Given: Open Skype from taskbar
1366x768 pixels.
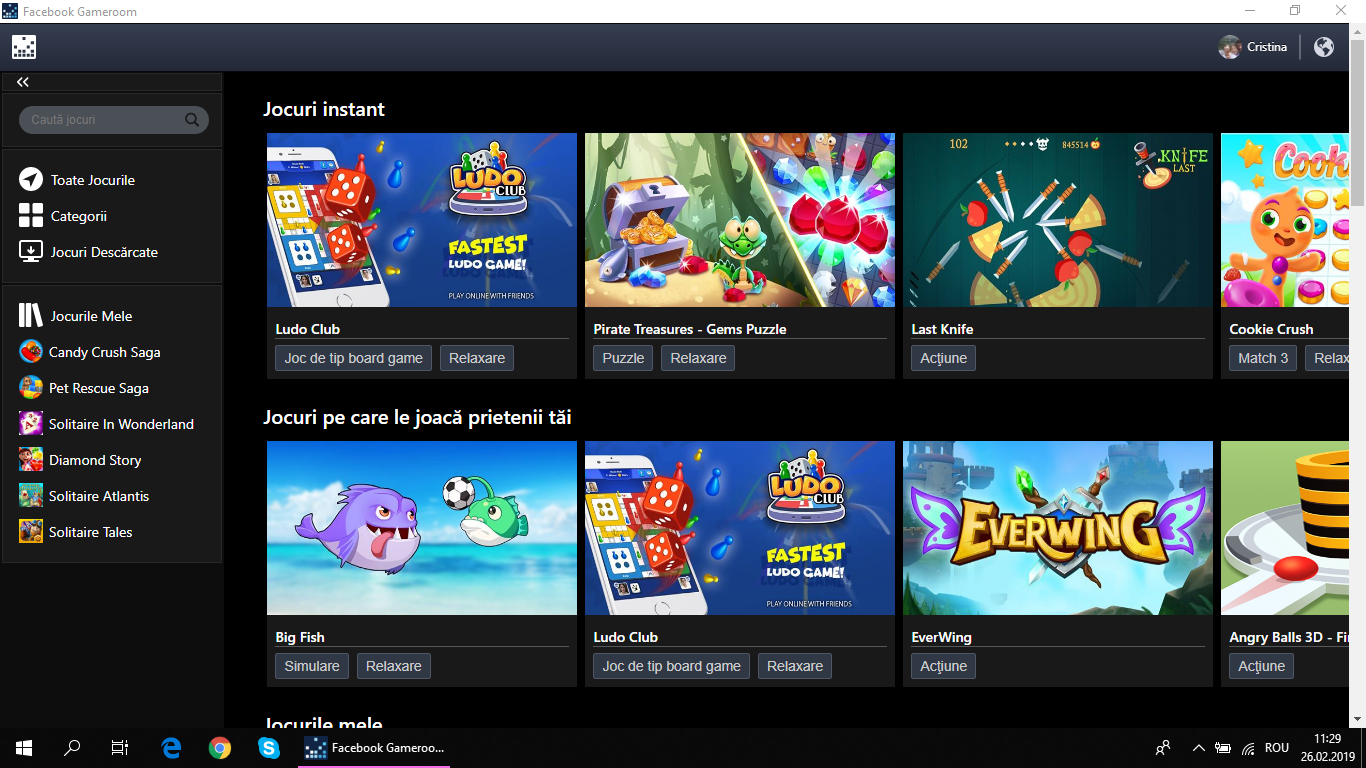Looking at the screenshot, I should pyautogui.click(x=268, y=748).
